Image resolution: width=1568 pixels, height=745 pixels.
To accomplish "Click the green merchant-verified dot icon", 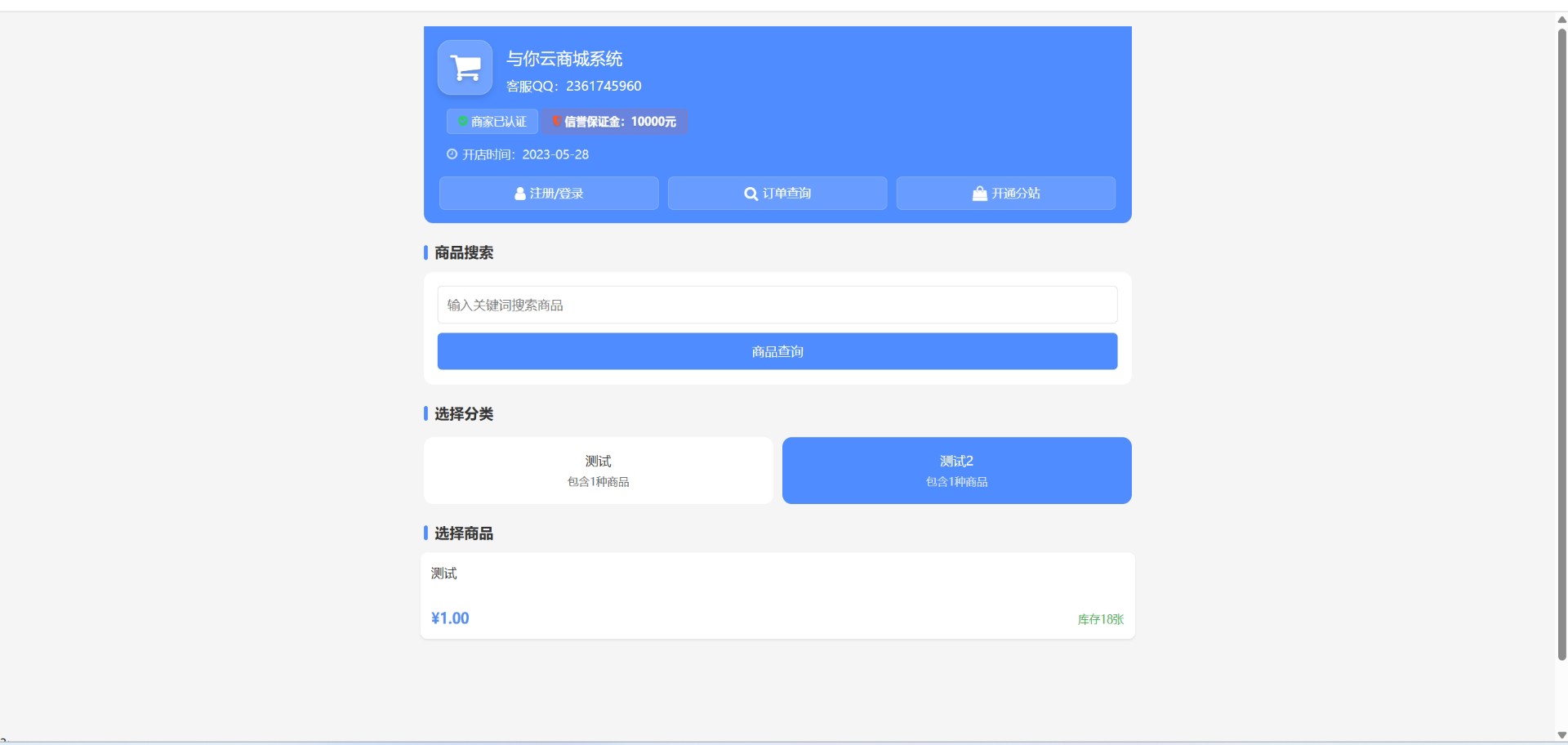I will [463, 122].
